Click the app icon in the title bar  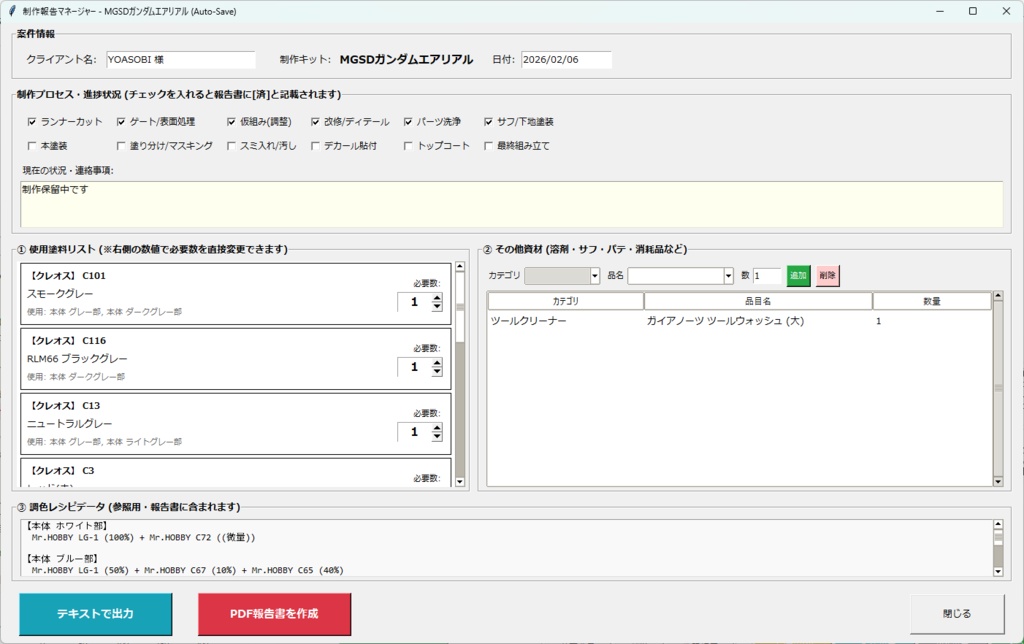(x=12, y=11)
